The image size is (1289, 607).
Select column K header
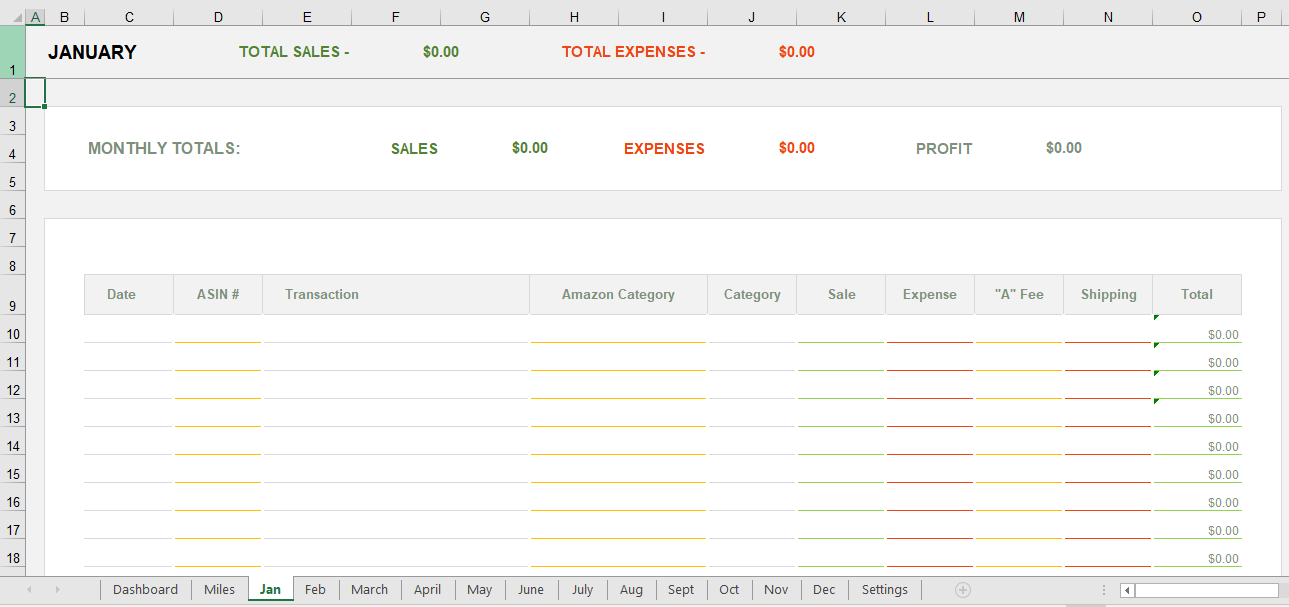point(841,17)
